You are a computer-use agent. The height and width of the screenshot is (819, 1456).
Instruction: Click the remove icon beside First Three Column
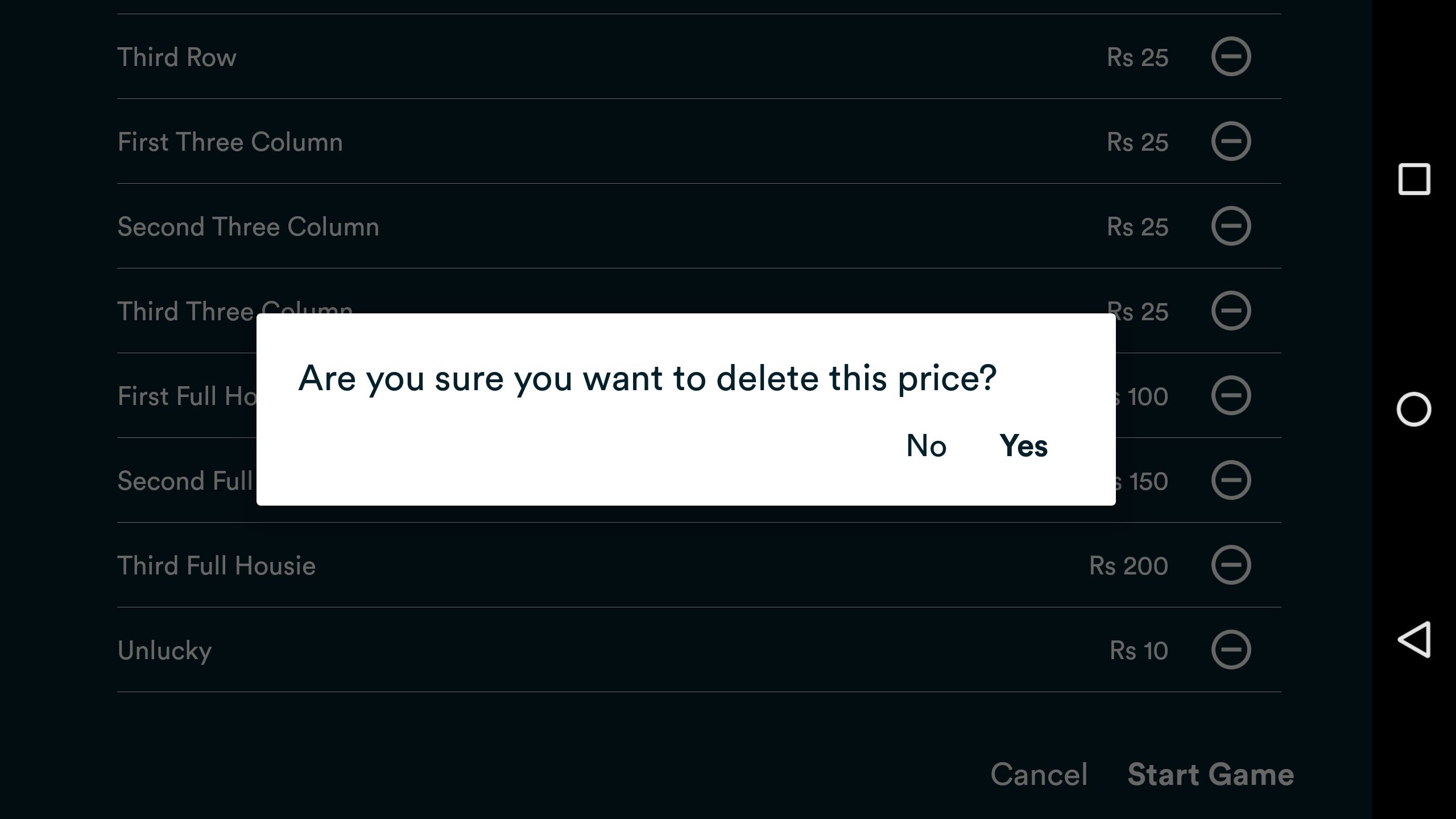1231,141
